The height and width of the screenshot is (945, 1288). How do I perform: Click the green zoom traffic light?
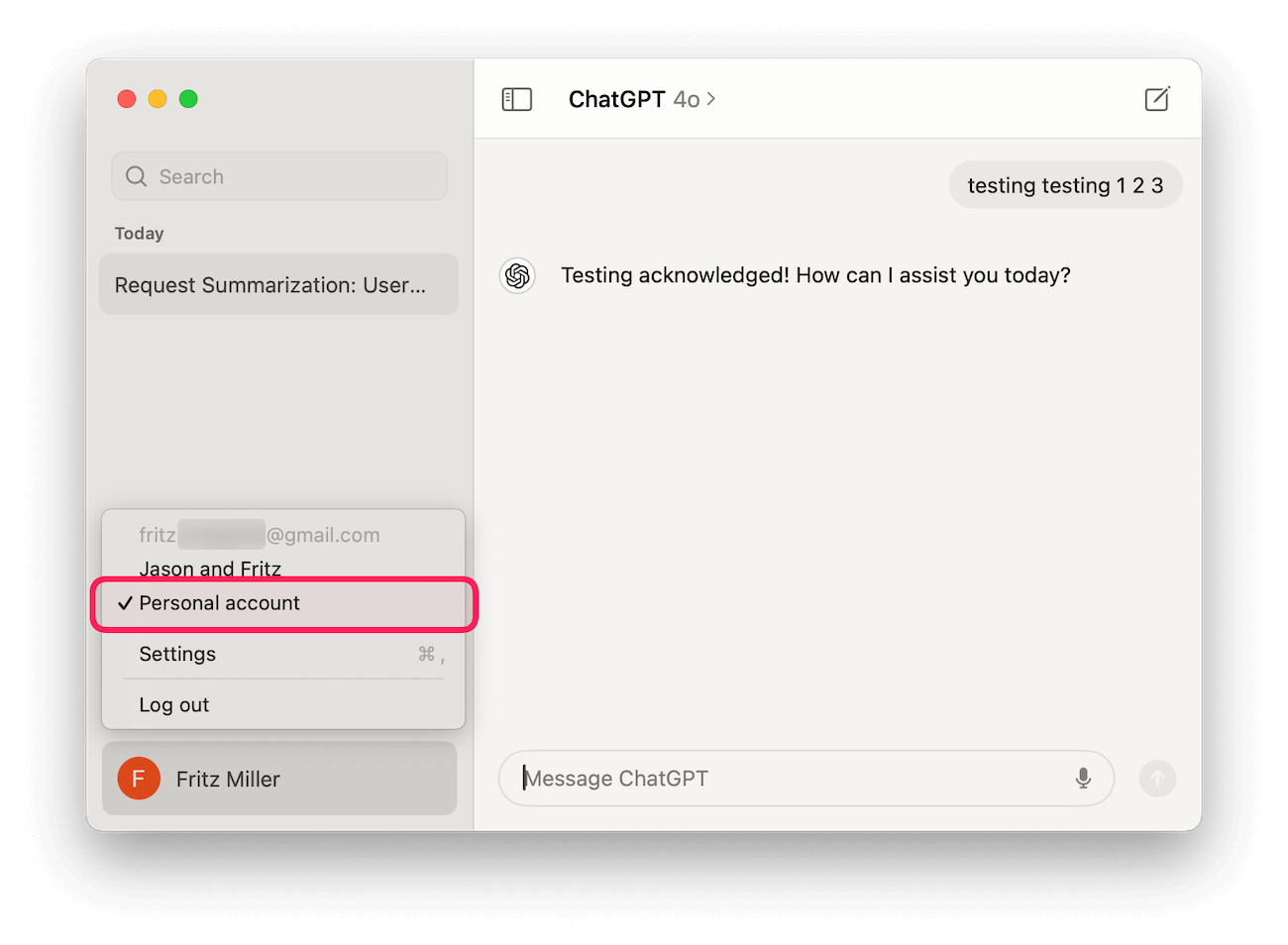point(188,99)
